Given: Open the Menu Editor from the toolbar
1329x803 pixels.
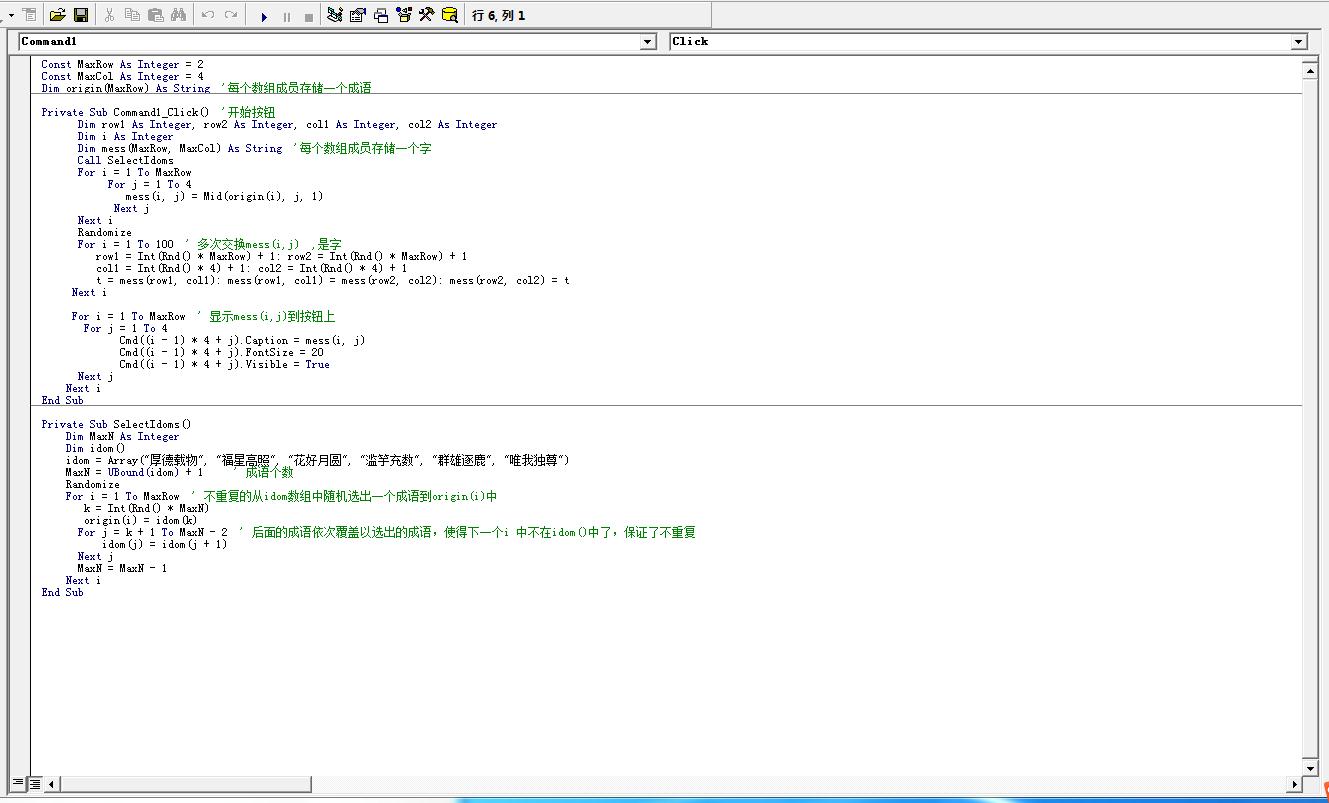Looking at the screenshot, I should click(x=28, y=15).
